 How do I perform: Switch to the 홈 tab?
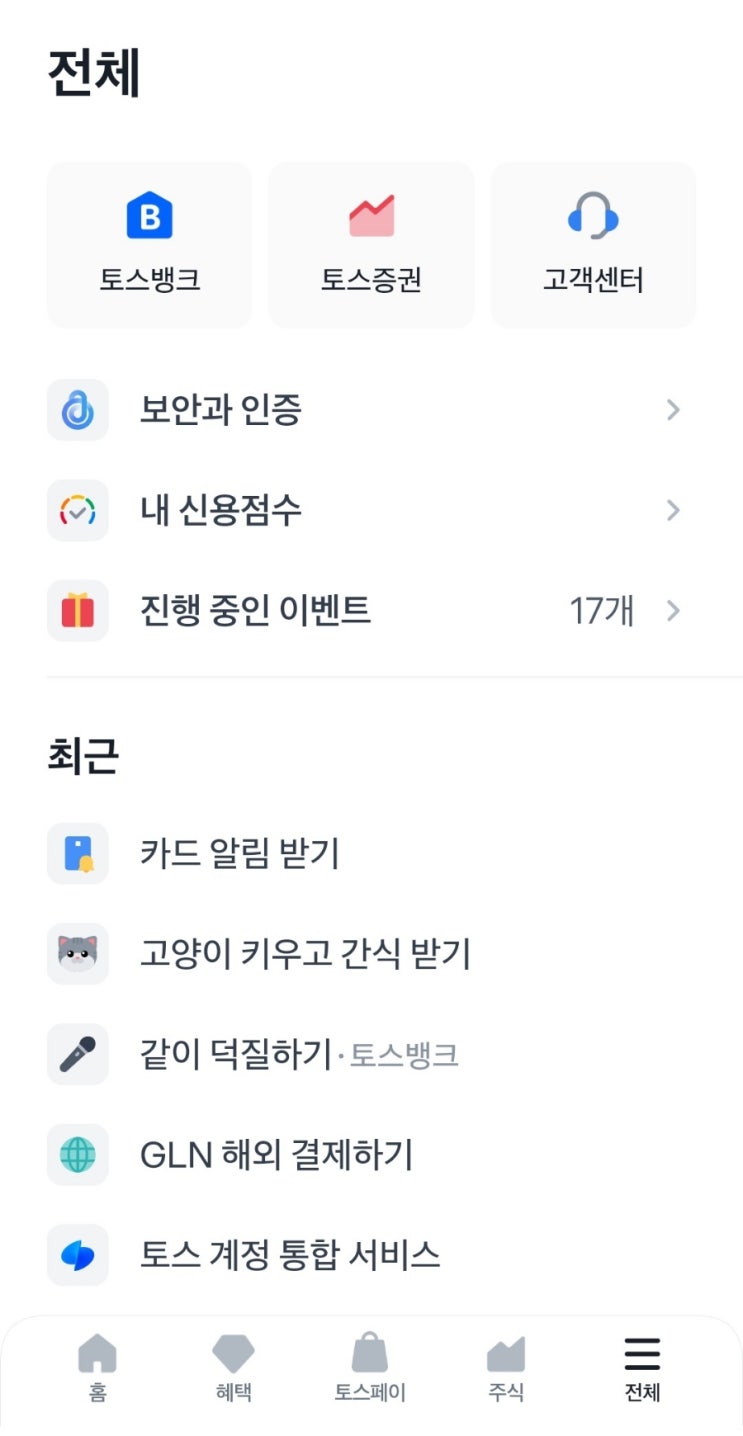coord(97,1368)
